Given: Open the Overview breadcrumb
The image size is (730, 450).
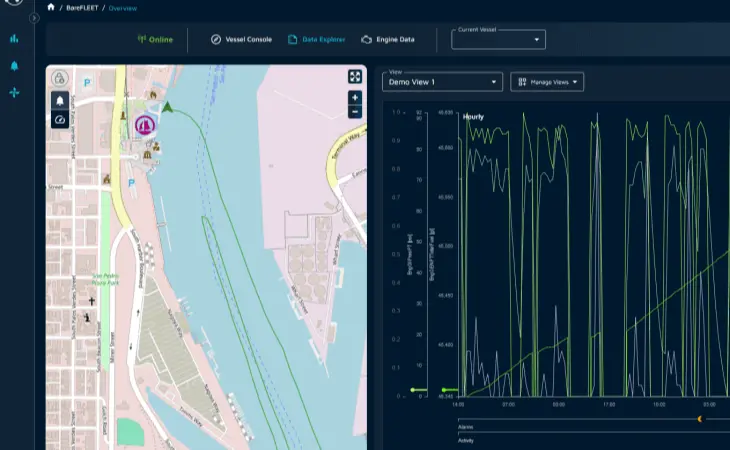Looking at the screenshot, I should pos(122,8).
